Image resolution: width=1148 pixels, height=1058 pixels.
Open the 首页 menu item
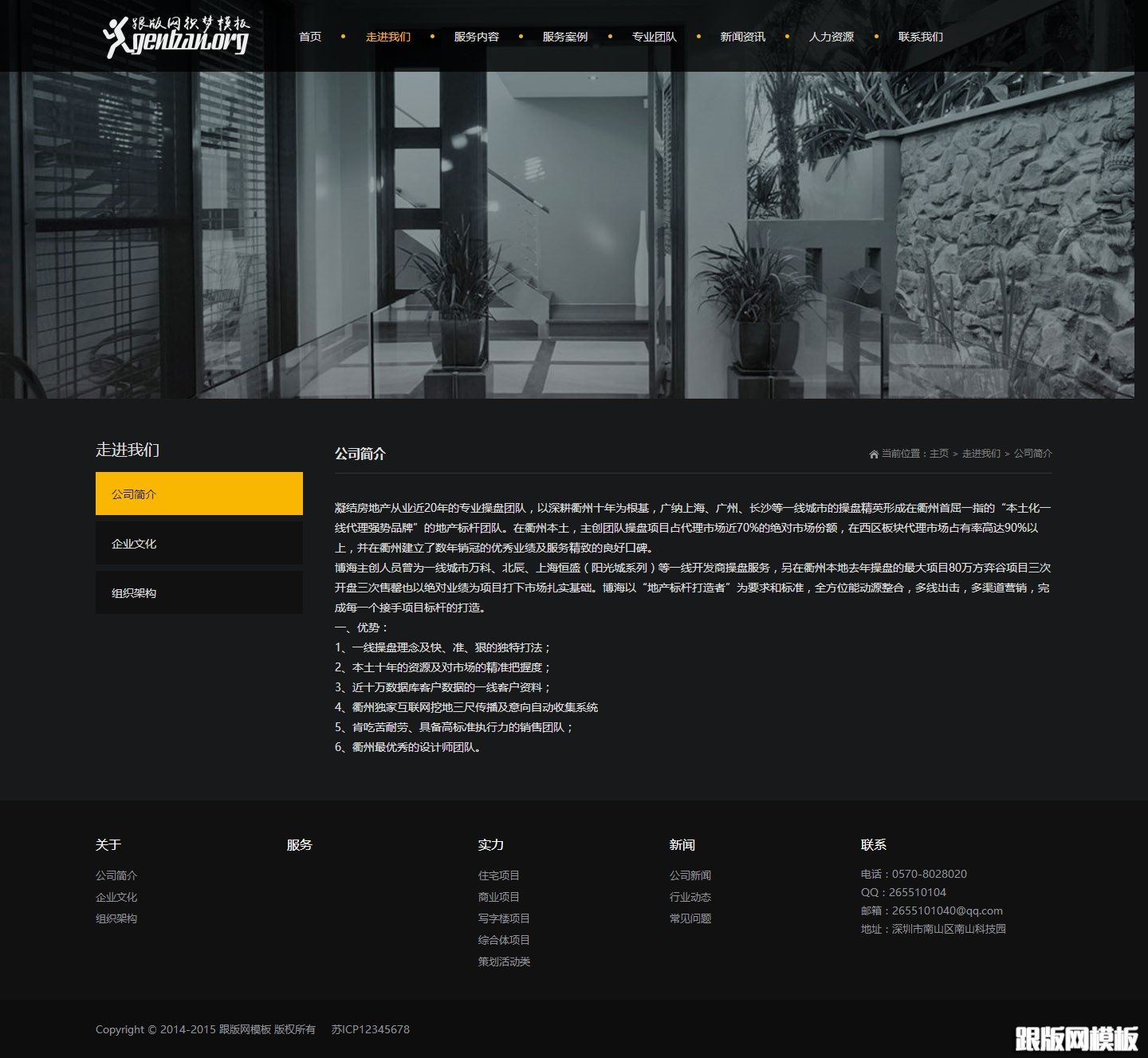310,36
